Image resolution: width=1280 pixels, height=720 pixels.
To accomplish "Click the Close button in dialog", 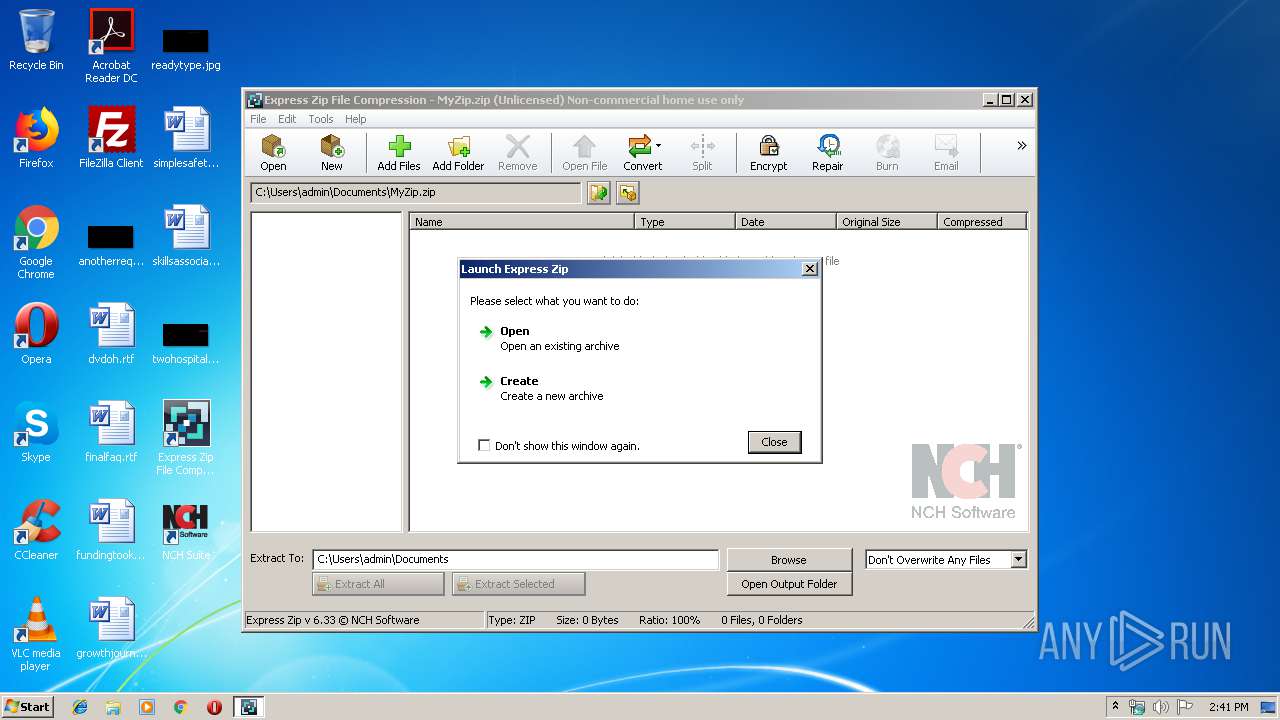I will [x=774, y=442].
